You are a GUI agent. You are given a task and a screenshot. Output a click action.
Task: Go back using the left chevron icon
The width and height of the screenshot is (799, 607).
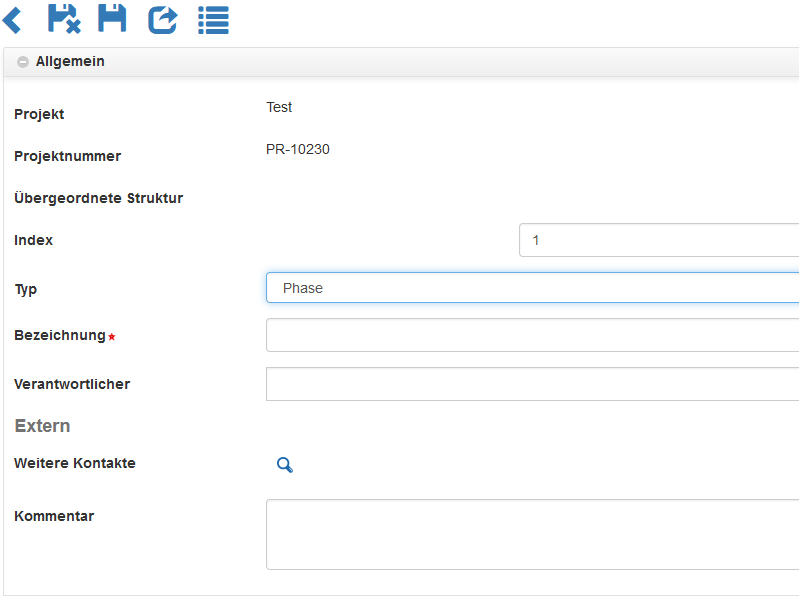13,19
